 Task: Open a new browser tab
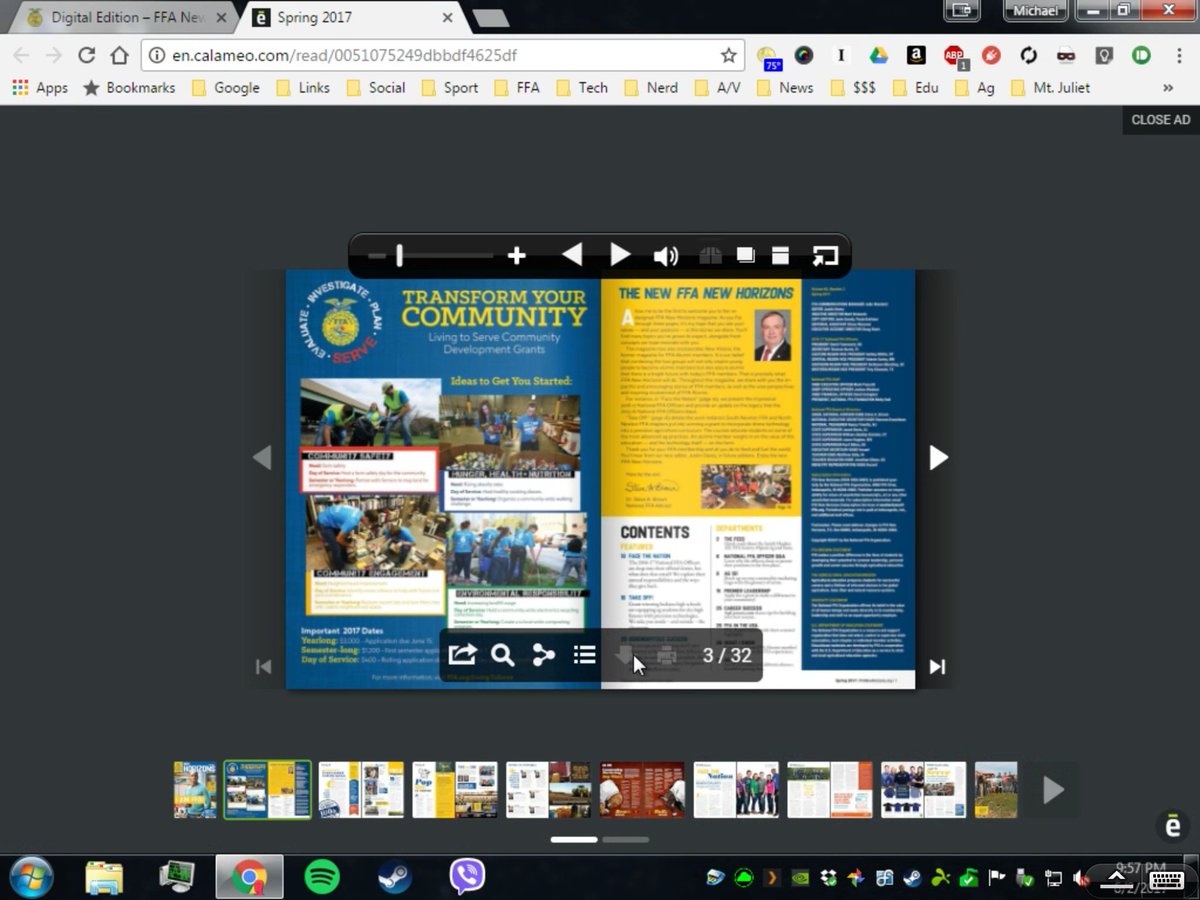pyautogui.click(x=489, y=18)
